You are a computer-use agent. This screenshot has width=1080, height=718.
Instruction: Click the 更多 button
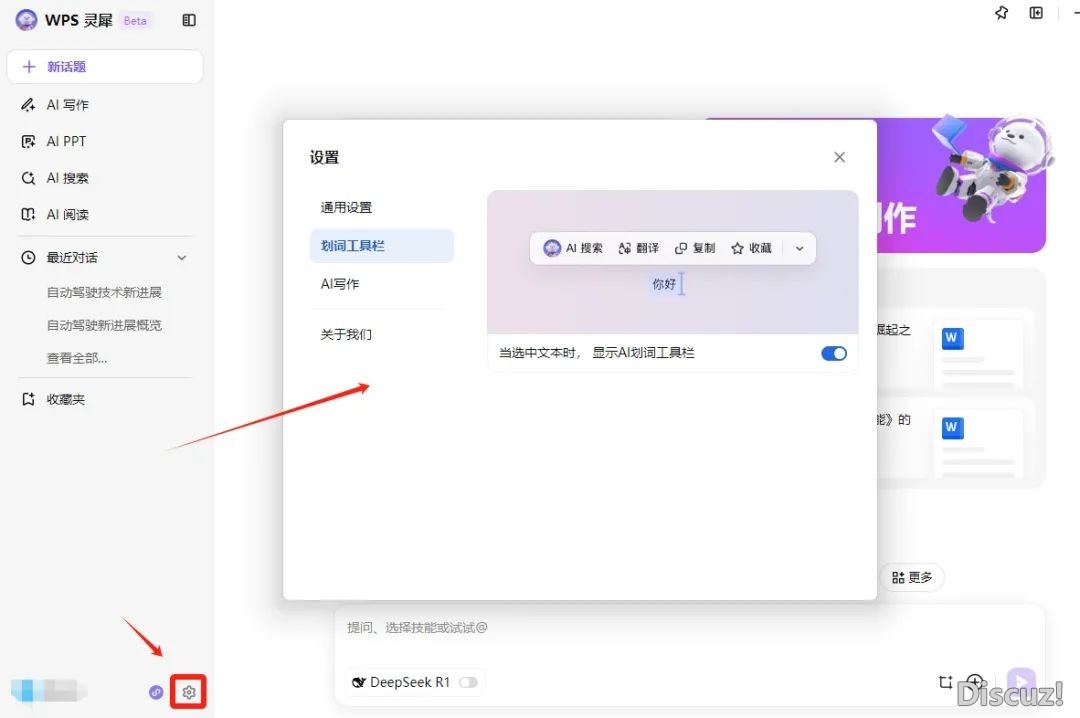(x=912, y=577)
